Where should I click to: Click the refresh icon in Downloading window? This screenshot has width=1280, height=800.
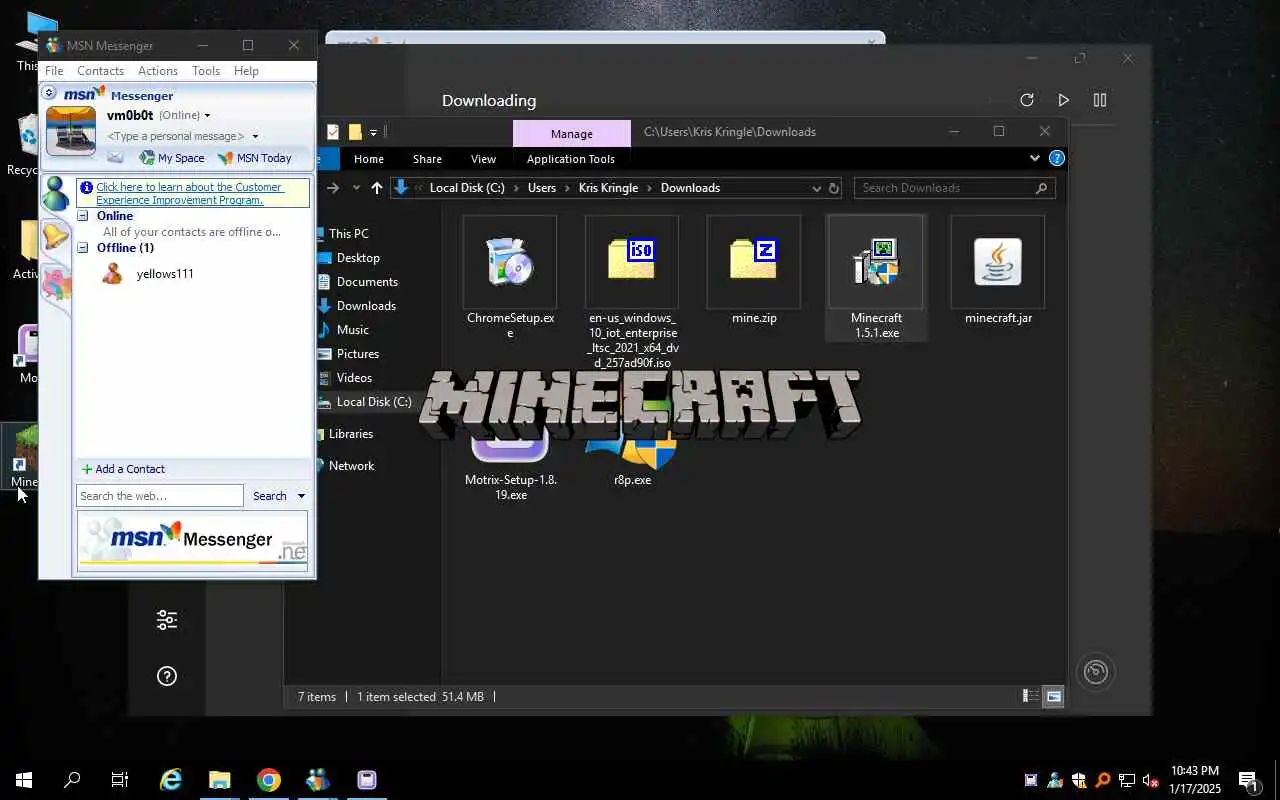click(x=1026, y=100)
